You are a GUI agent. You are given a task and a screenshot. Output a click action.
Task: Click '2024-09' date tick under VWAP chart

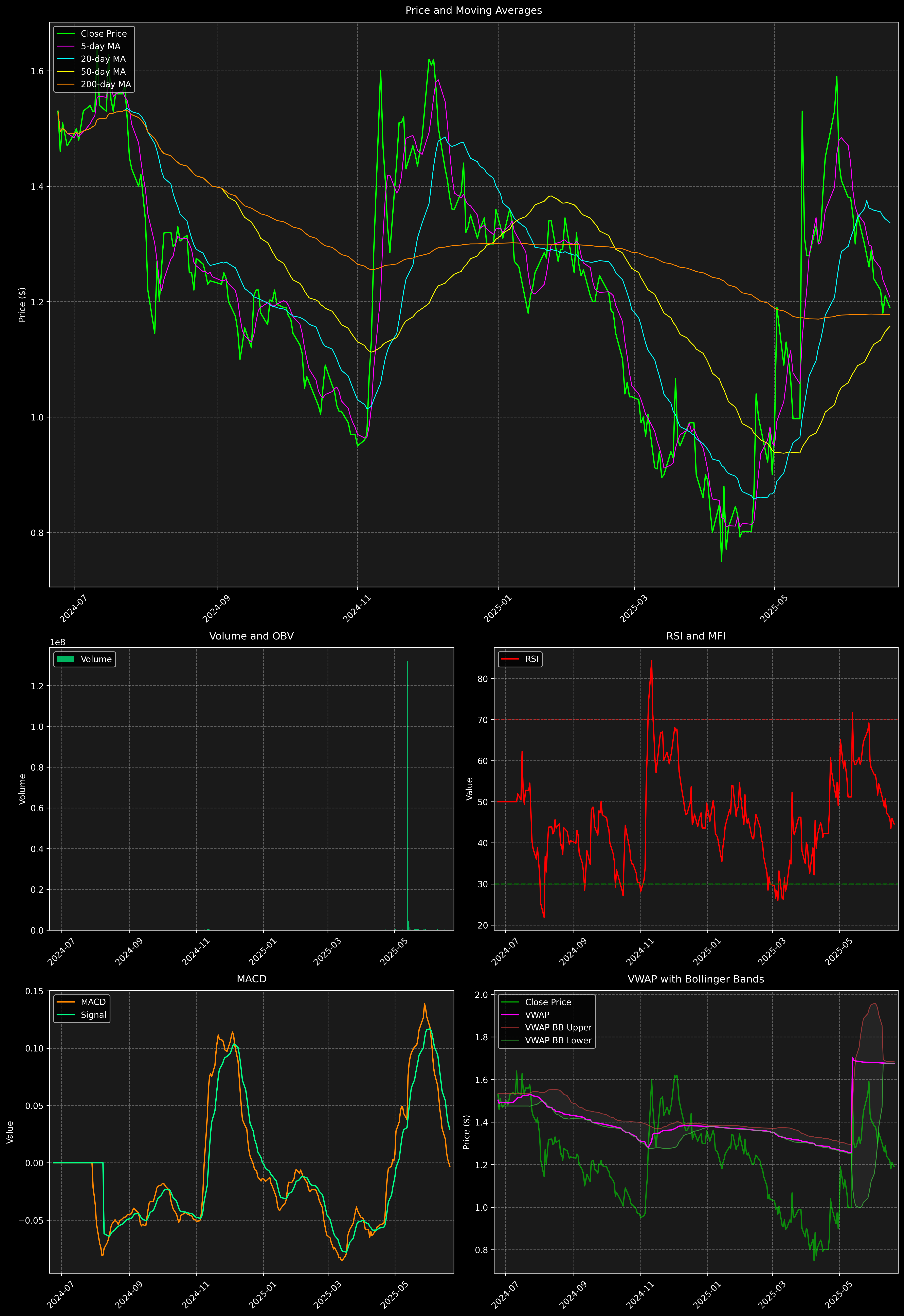(573, 1295)
